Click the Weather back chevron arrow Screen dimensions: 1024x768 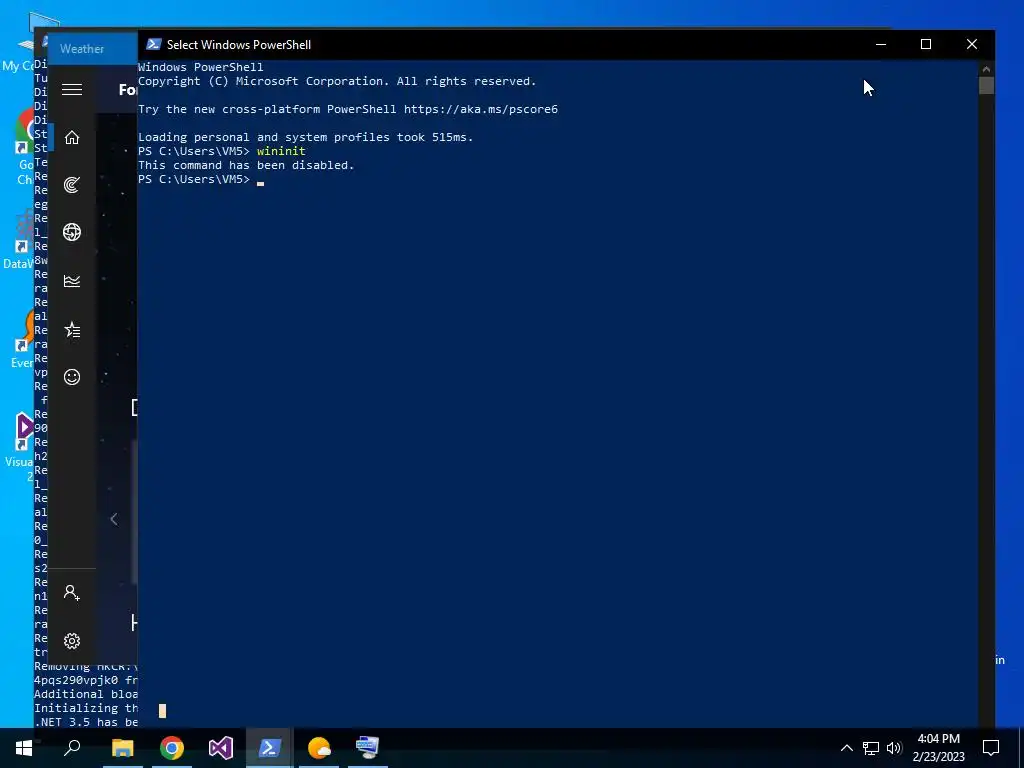(x=114, y=519)
